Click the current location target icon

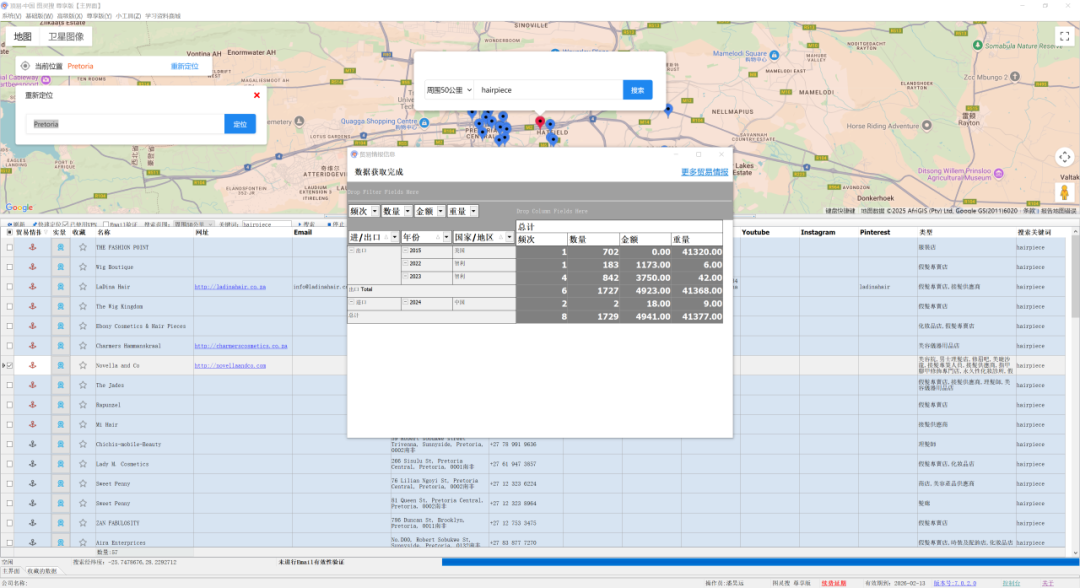click(x=25, y=66)
